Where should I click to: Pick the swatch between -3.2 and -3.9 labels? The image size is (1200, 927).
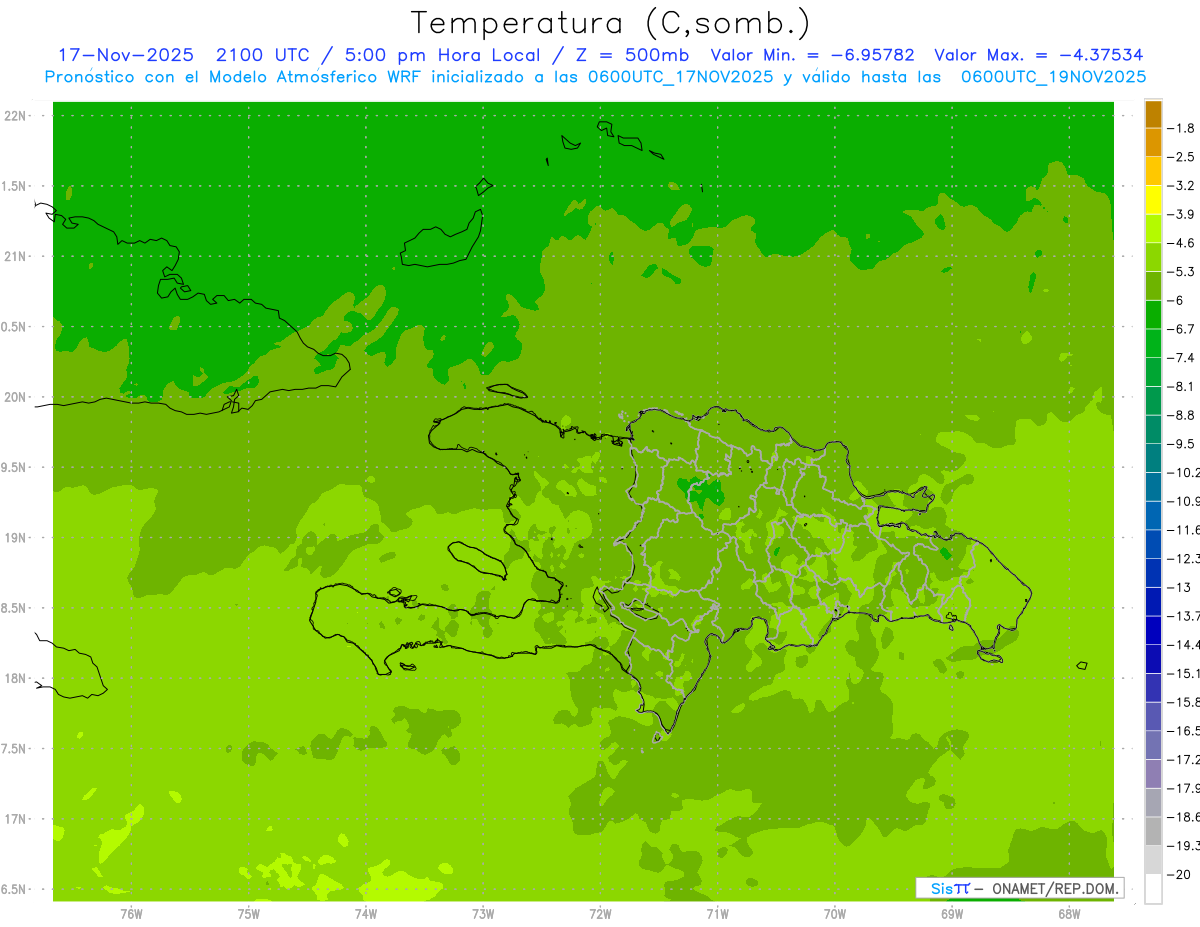[x=1153, y=200]
